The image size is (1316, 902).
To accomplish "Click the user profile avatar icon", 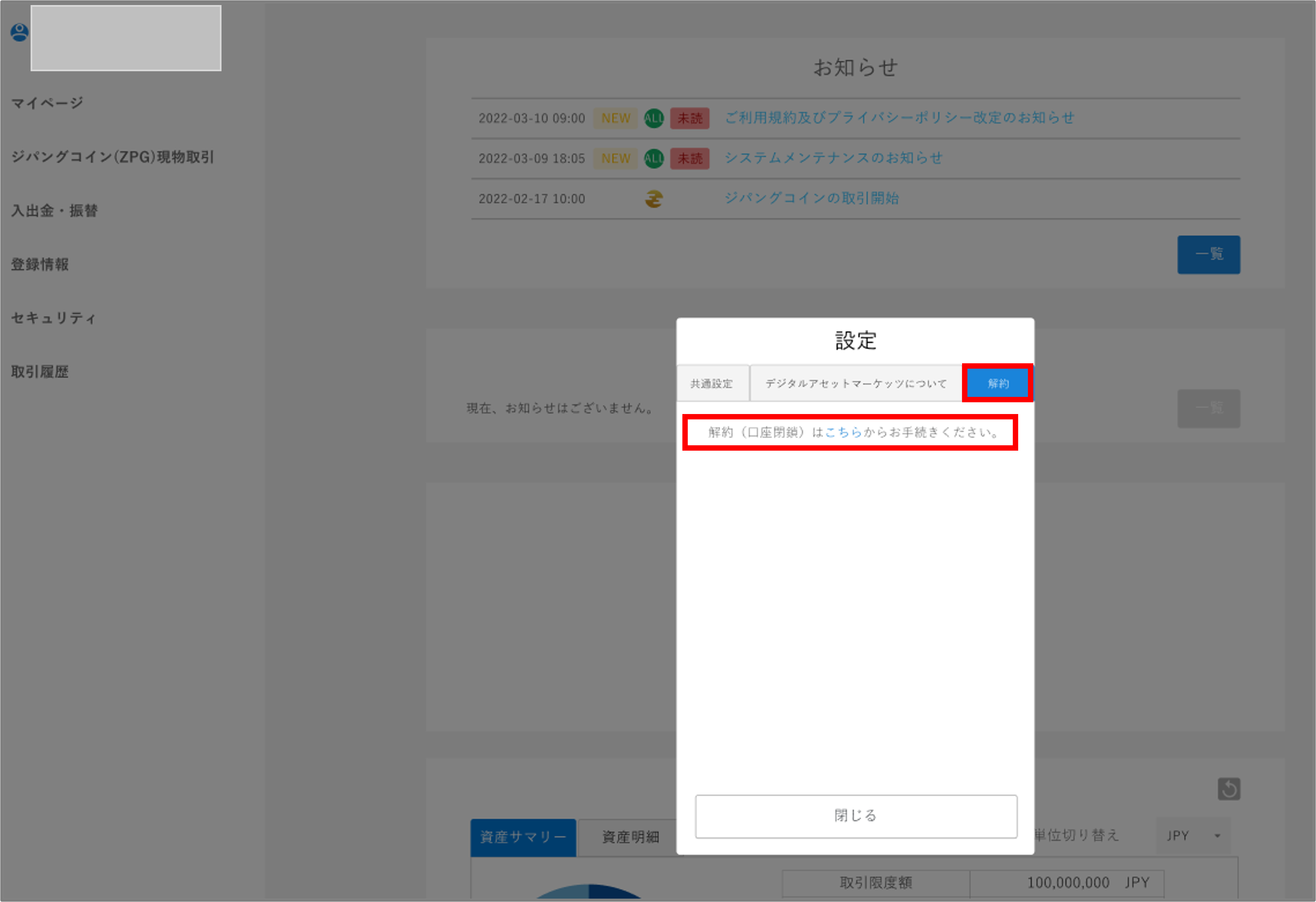I will (20, 32).
